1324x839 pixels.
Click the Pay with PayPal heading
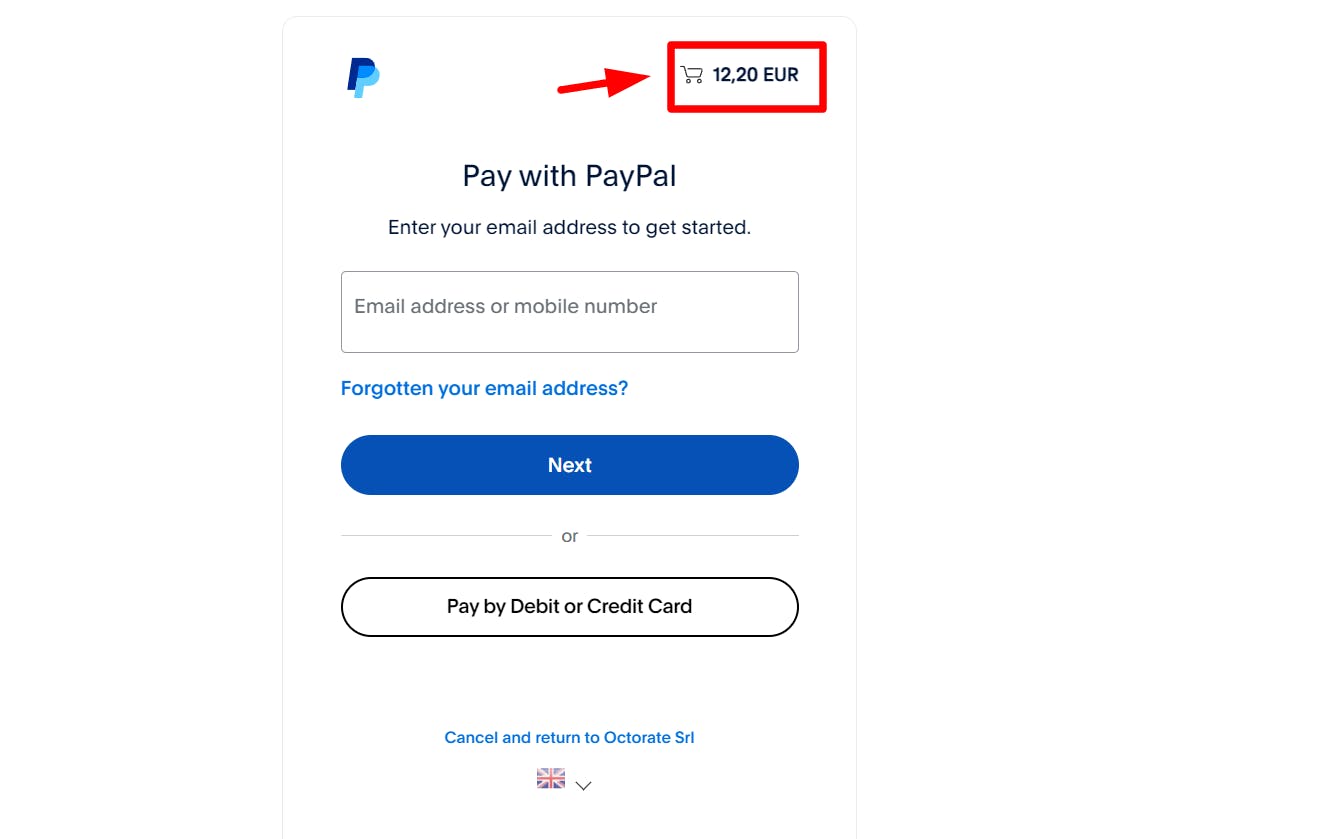[x=569, y=176]
